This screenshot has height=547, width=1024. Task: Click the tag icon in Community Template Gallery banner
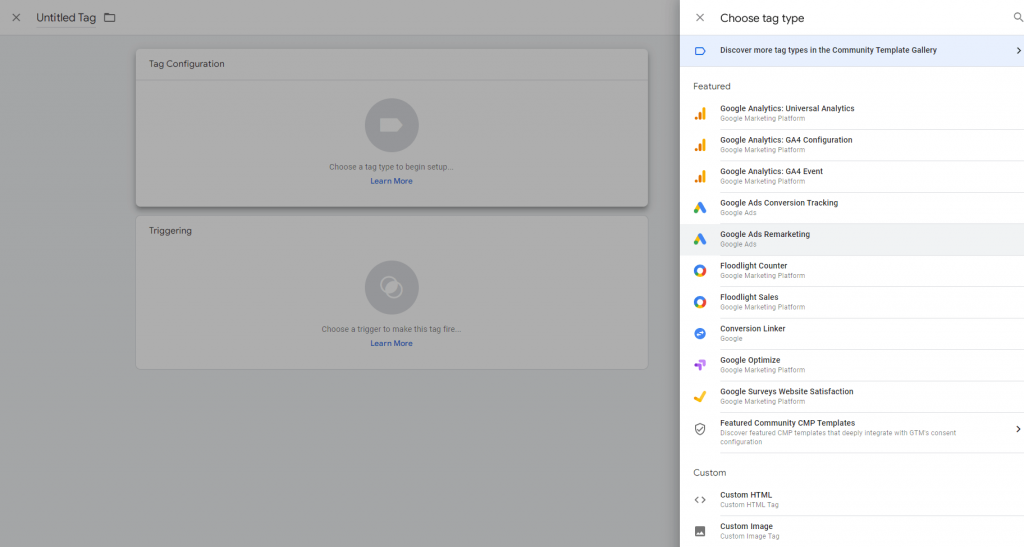point(700,51)
